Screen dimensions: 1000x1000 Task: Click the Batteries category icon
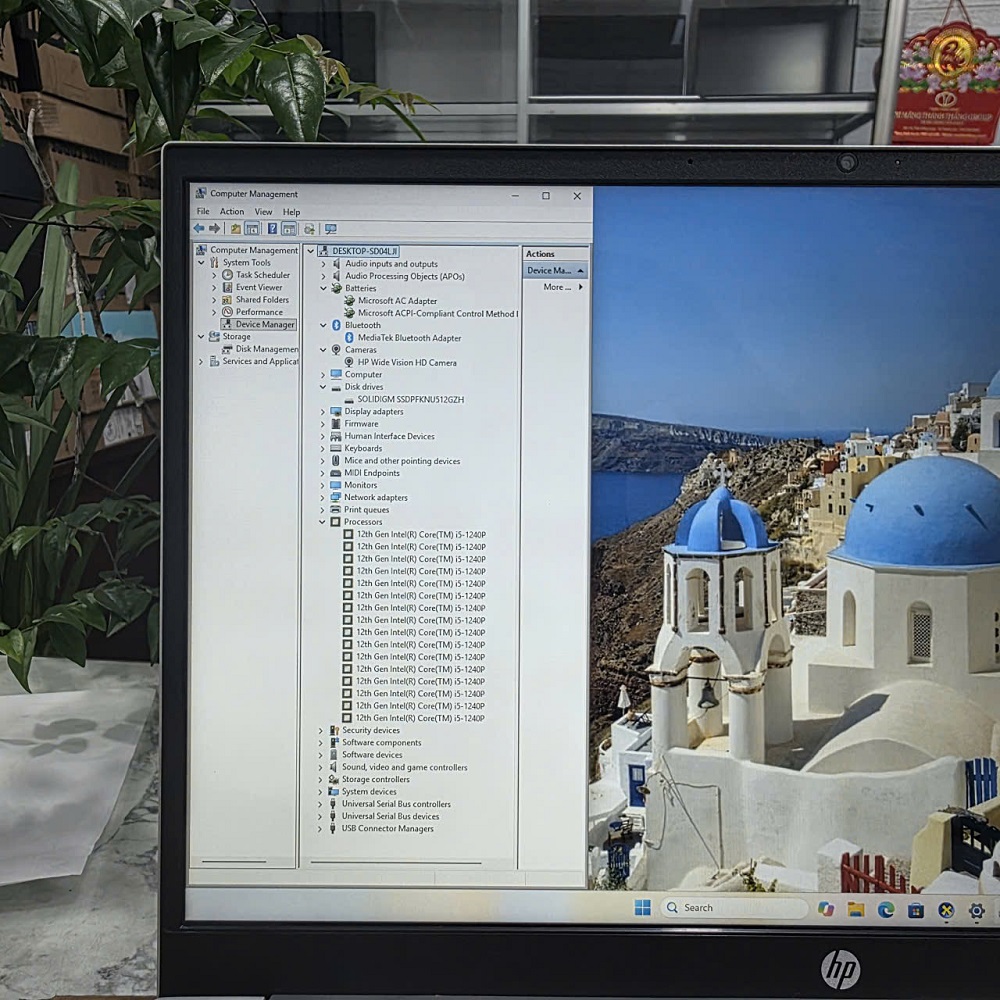pos(336,288)
